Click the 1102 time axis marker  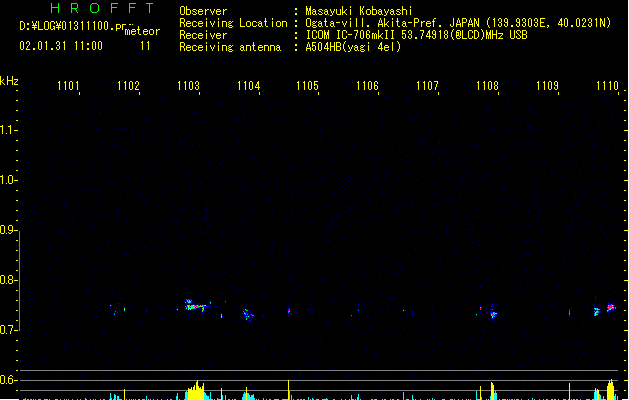(128, 86)
